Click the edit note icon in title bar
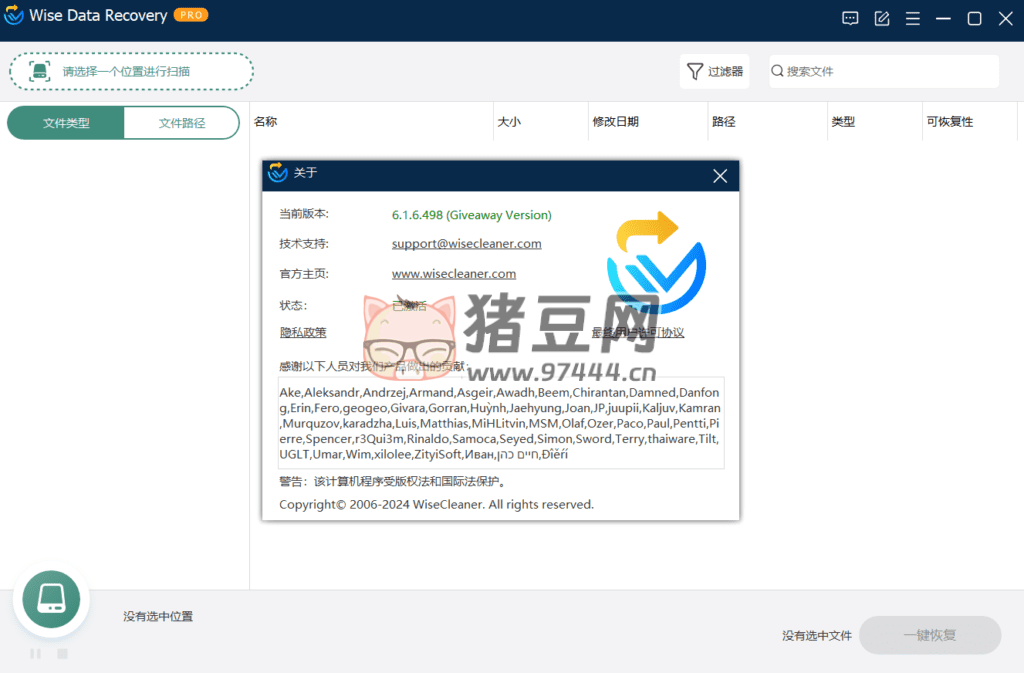Viewport: 1024px width, 673px height. click(x=882, y=18)
